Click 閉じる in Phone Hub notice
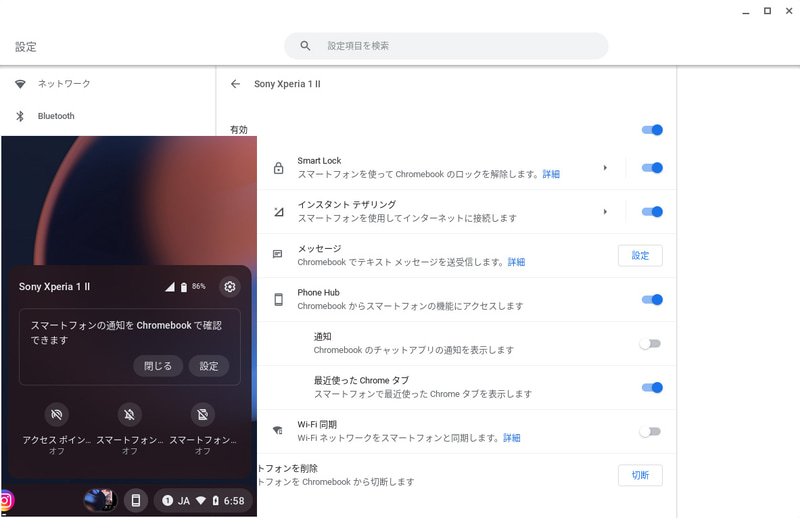800x518 pixels. [x=158, y=366]
